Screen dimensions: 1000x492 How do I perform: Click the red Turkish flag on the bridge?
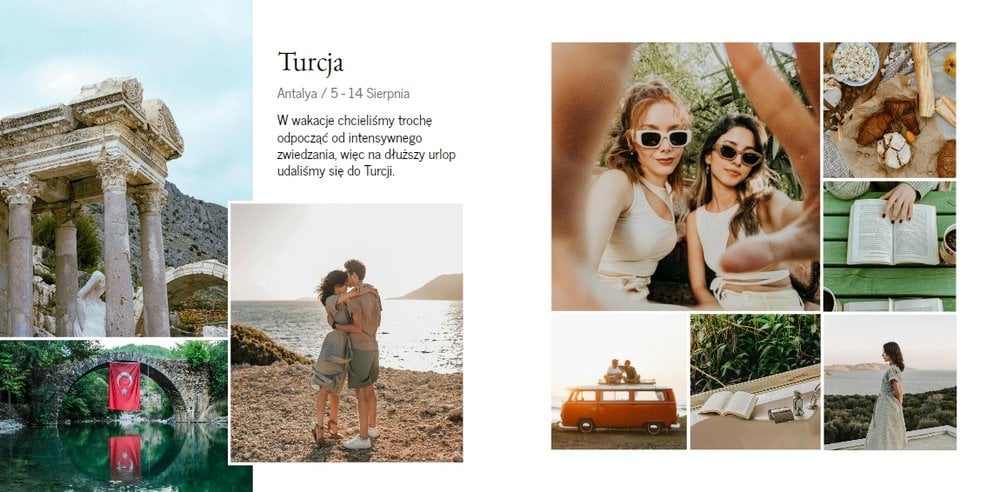(x=124, y=386)
